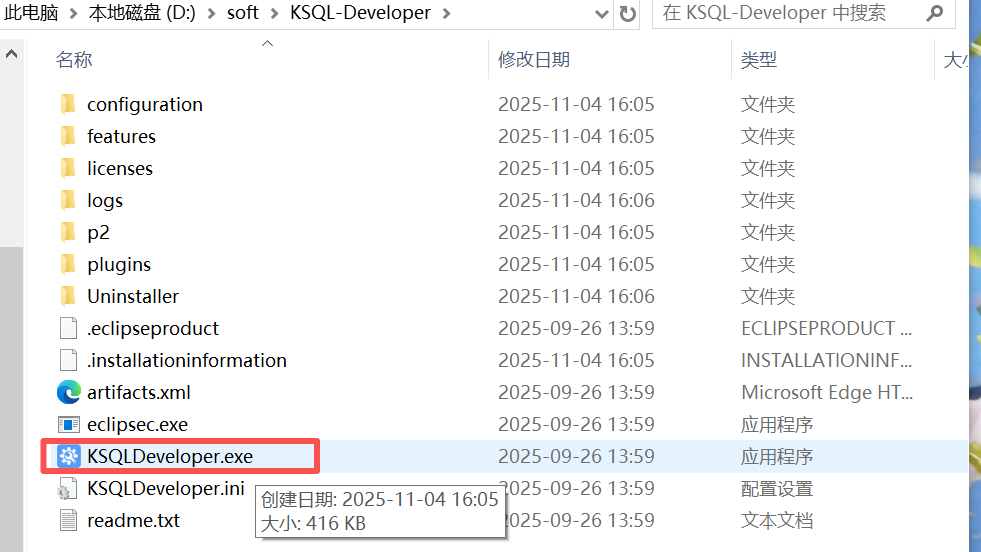Click the refresh button in address bar
981x552 pixels.
[x=627, y=14]
